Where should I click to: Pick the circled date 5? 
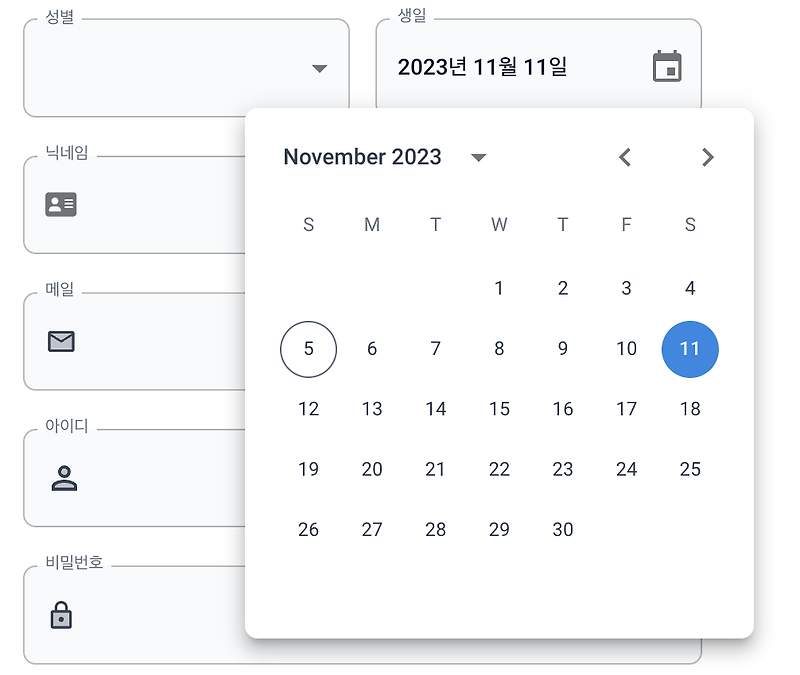[308, 349]
